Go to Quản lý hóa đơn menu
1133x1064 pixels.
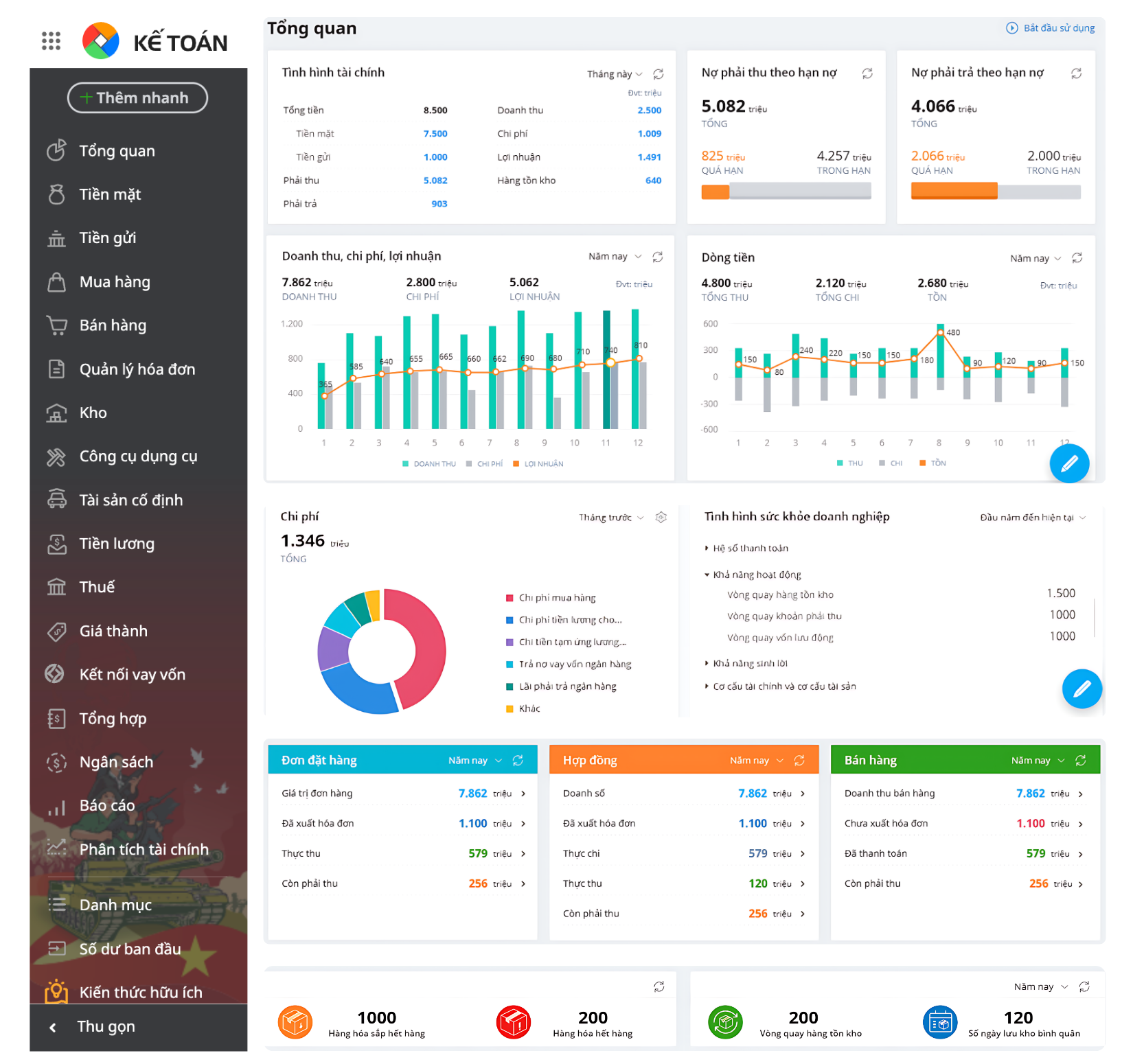tap(137, 369)
